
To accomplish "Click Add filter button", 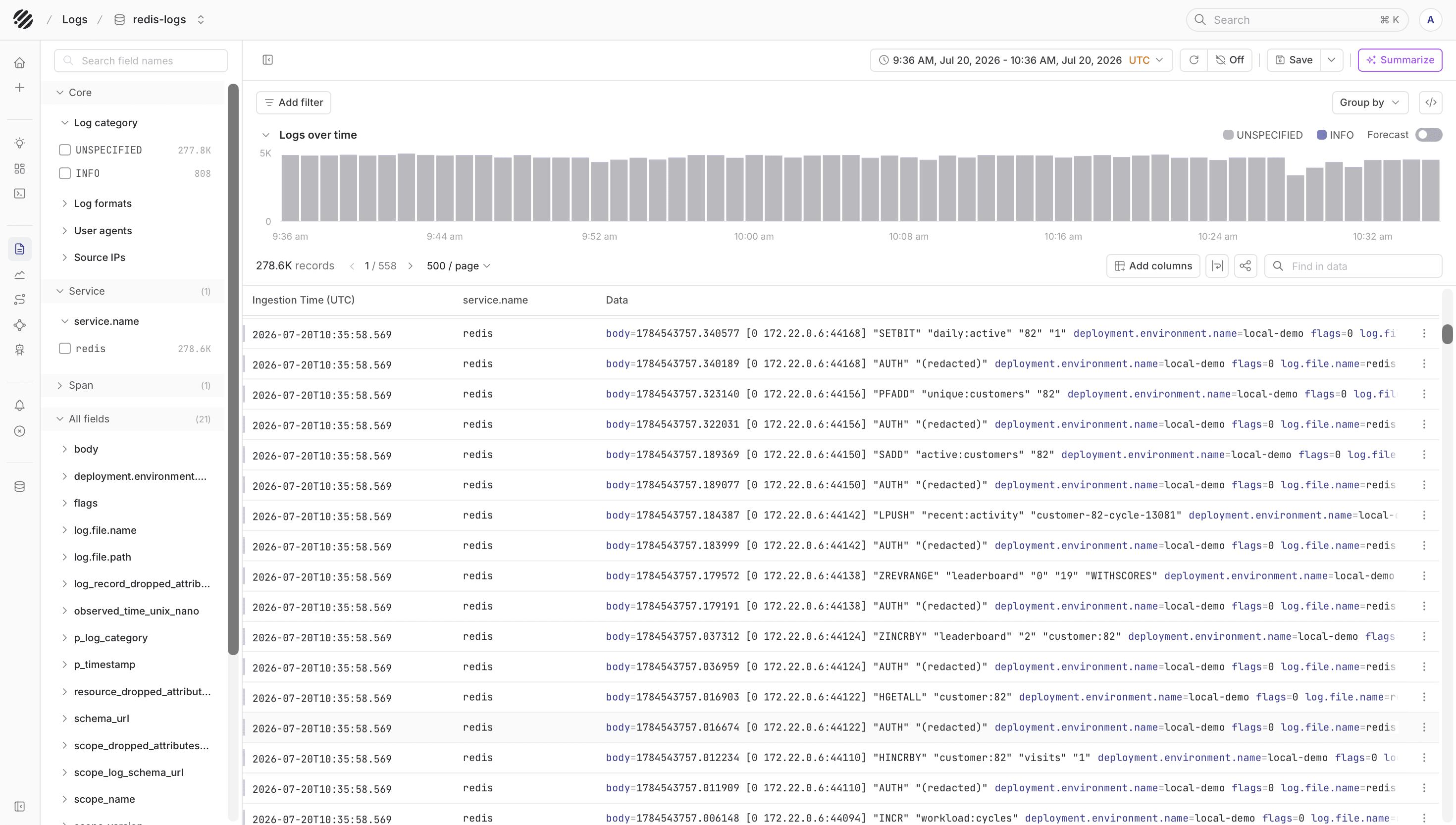I will (294, 103).
